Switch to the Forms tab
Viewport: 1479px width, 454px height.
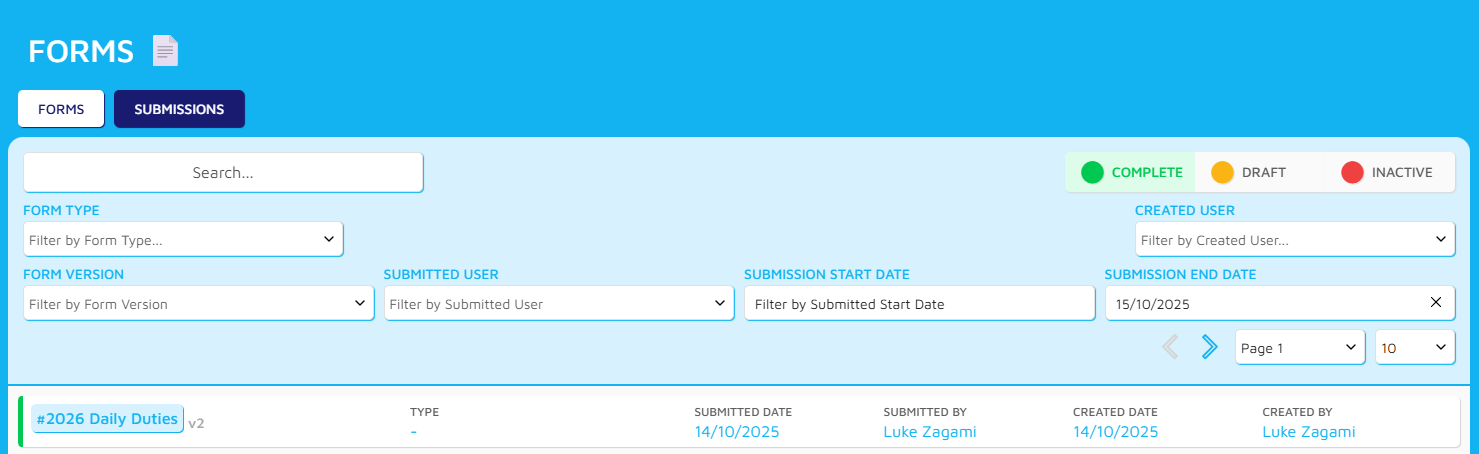[x=61, y=109]
